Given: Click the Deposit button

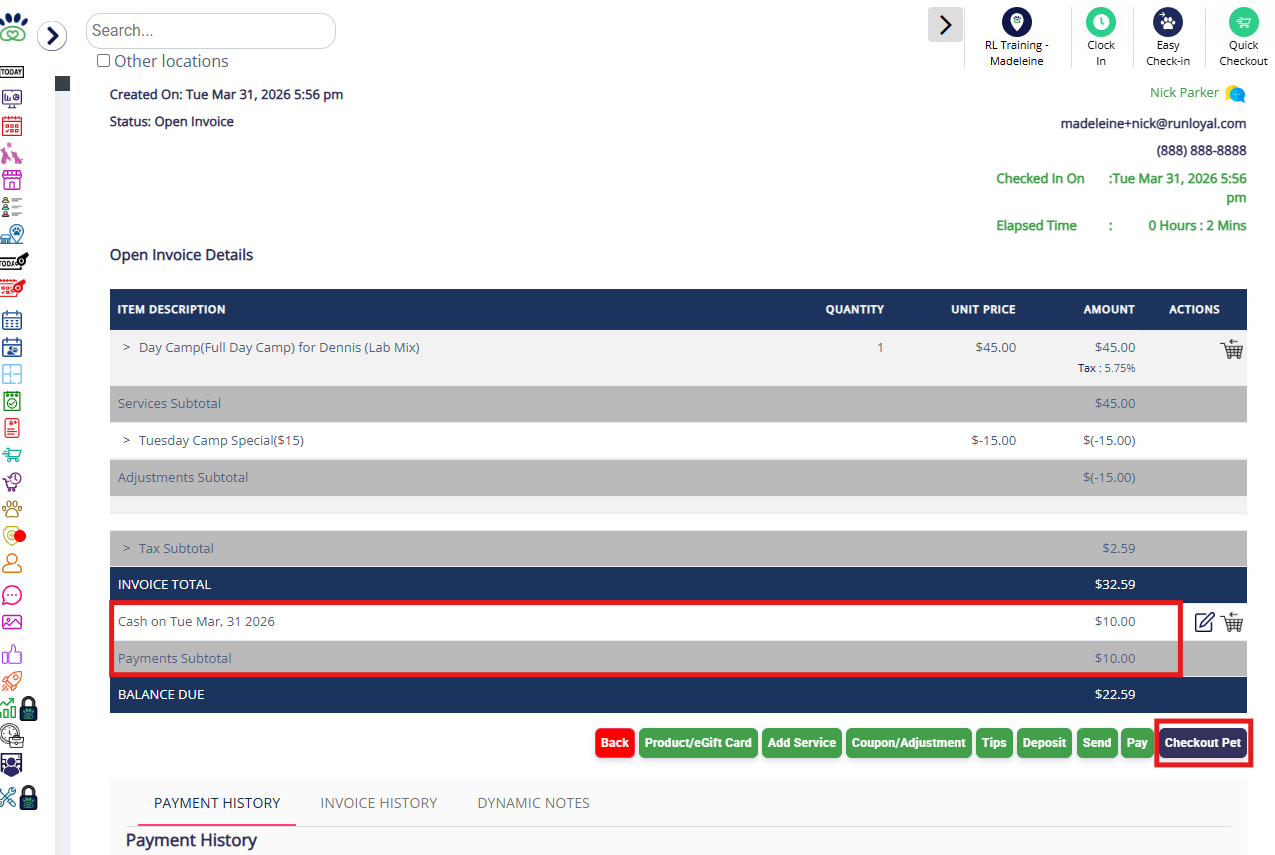Looking at the screenshot, I should click(x=1045, y=743).
